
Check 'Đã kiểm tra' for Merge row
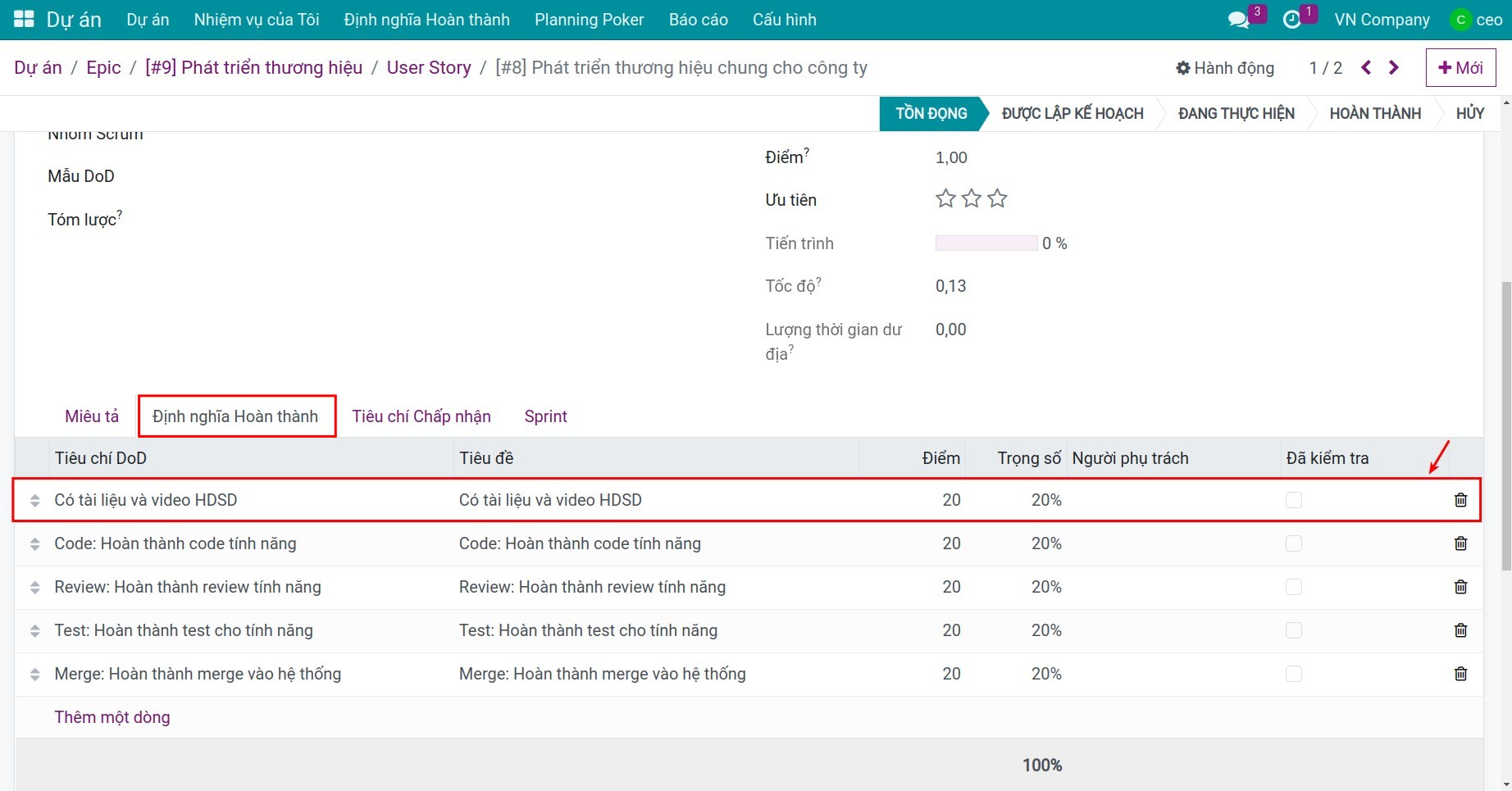click(x=1294, y=674)
